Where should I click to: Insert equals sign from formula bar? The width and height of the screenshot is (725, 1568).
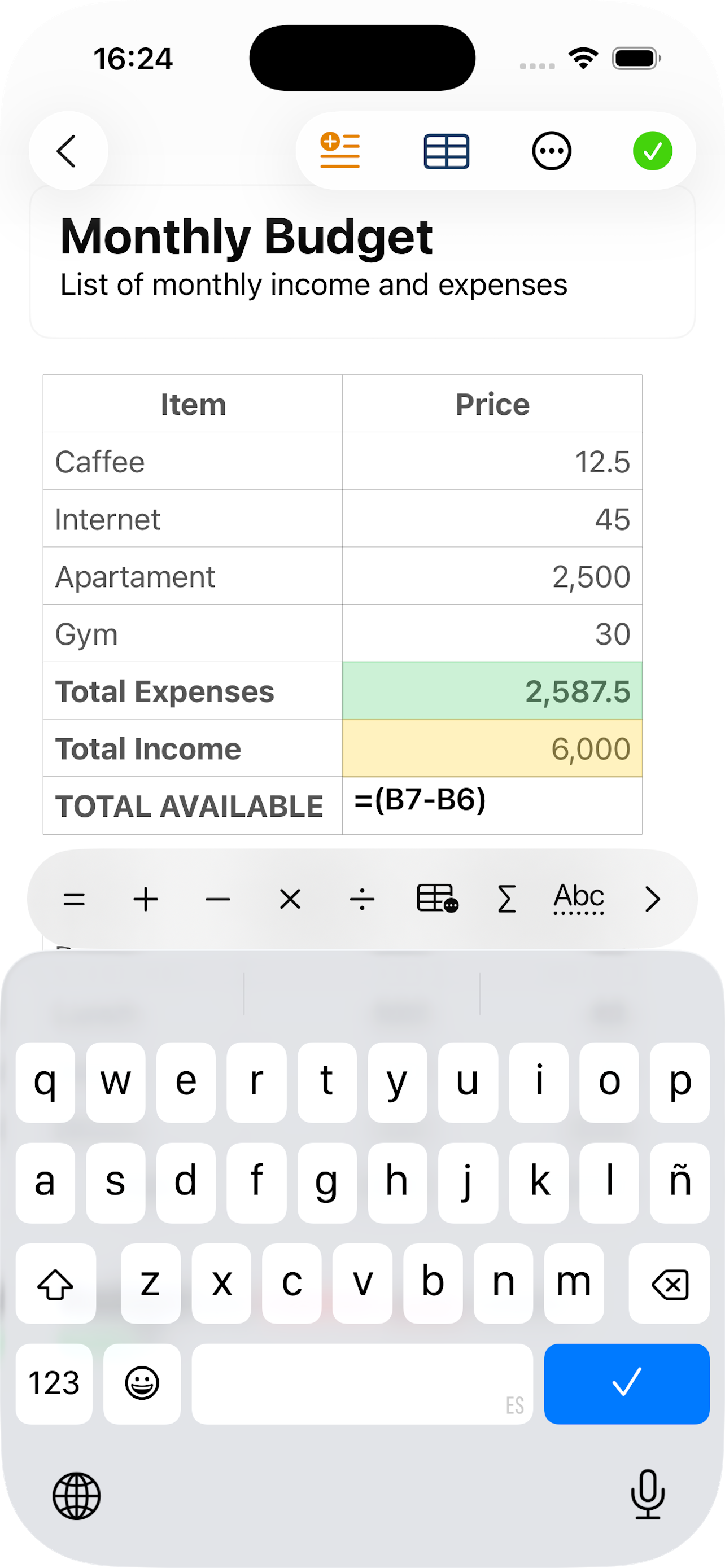(x=75, y=899)
